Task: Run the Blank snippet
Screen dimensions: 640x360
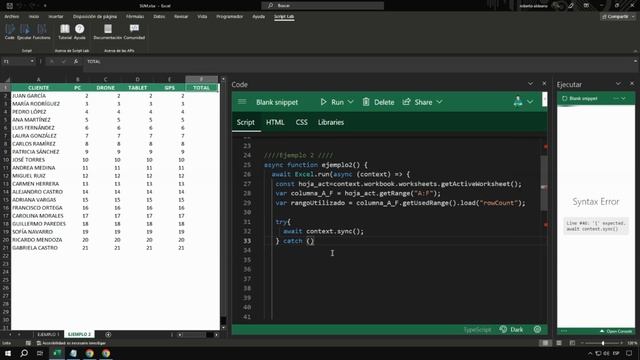Action: (x=332, y=102)
